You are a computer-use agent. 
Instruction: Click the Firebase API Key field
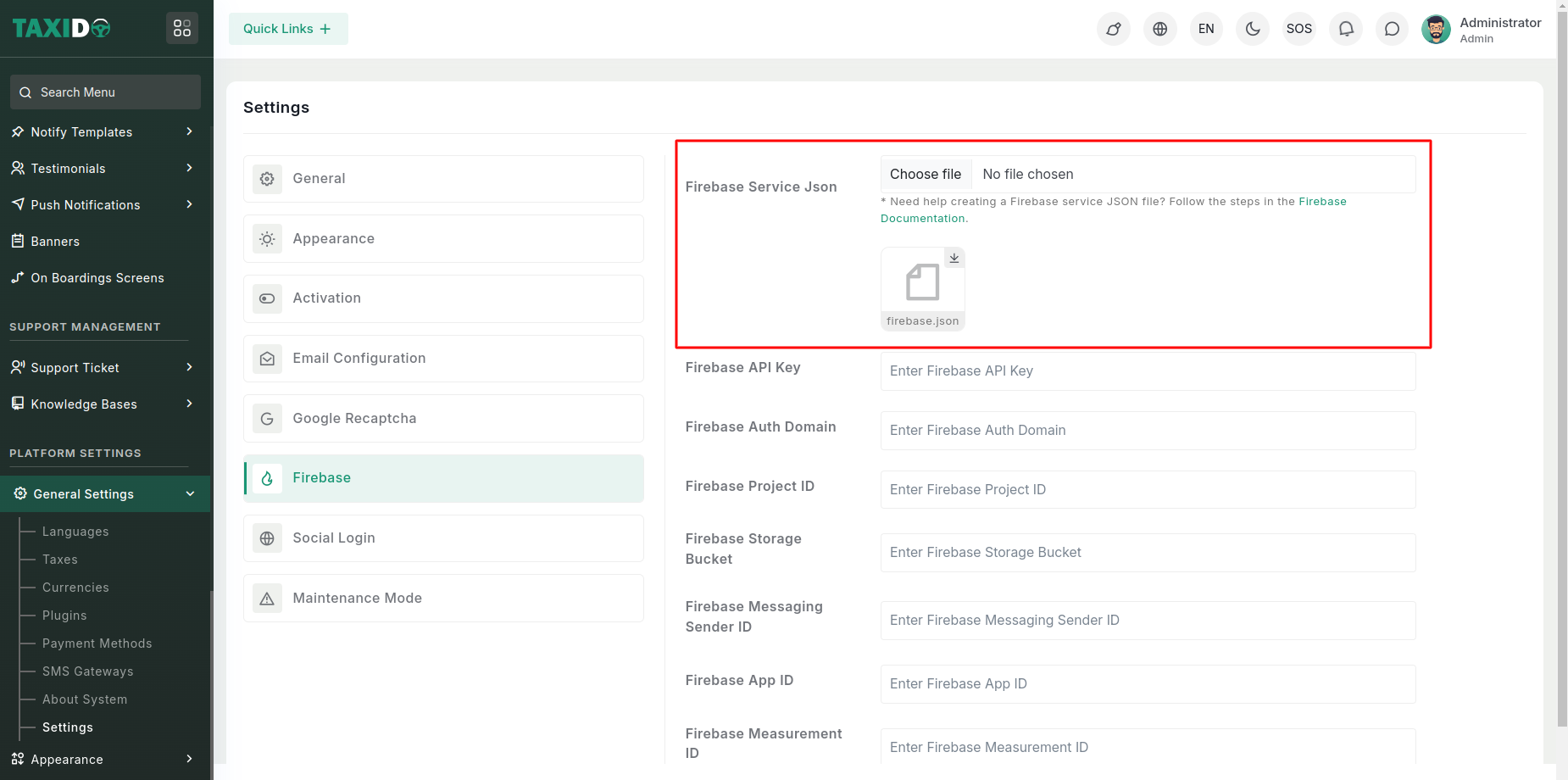click(1148, 371)
